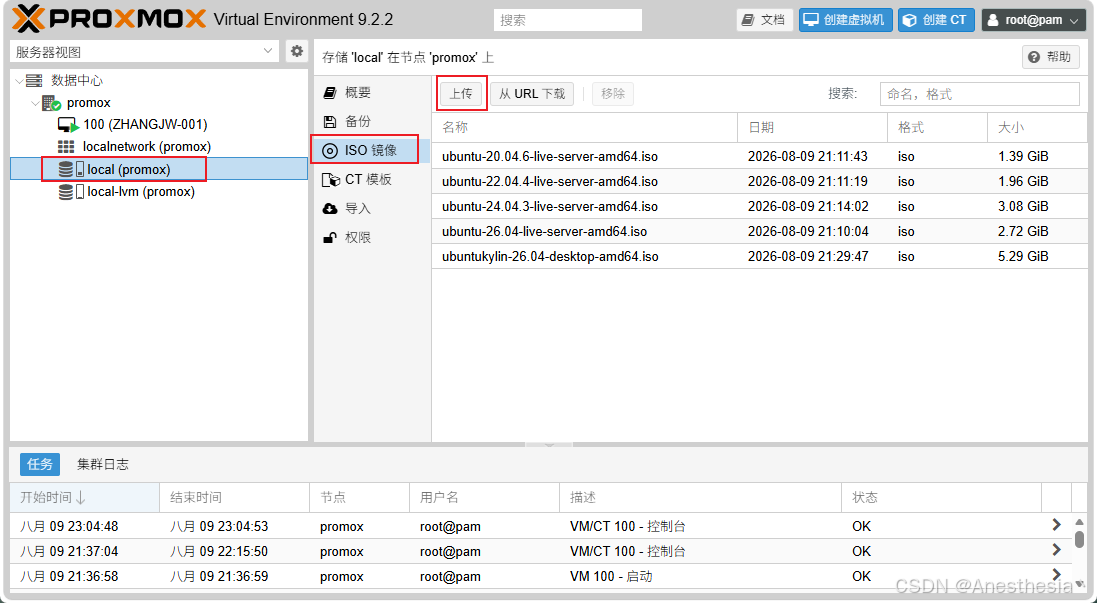1097x603 pixels.
Task: Click the Proxmox logo
Action: [109, 19]
